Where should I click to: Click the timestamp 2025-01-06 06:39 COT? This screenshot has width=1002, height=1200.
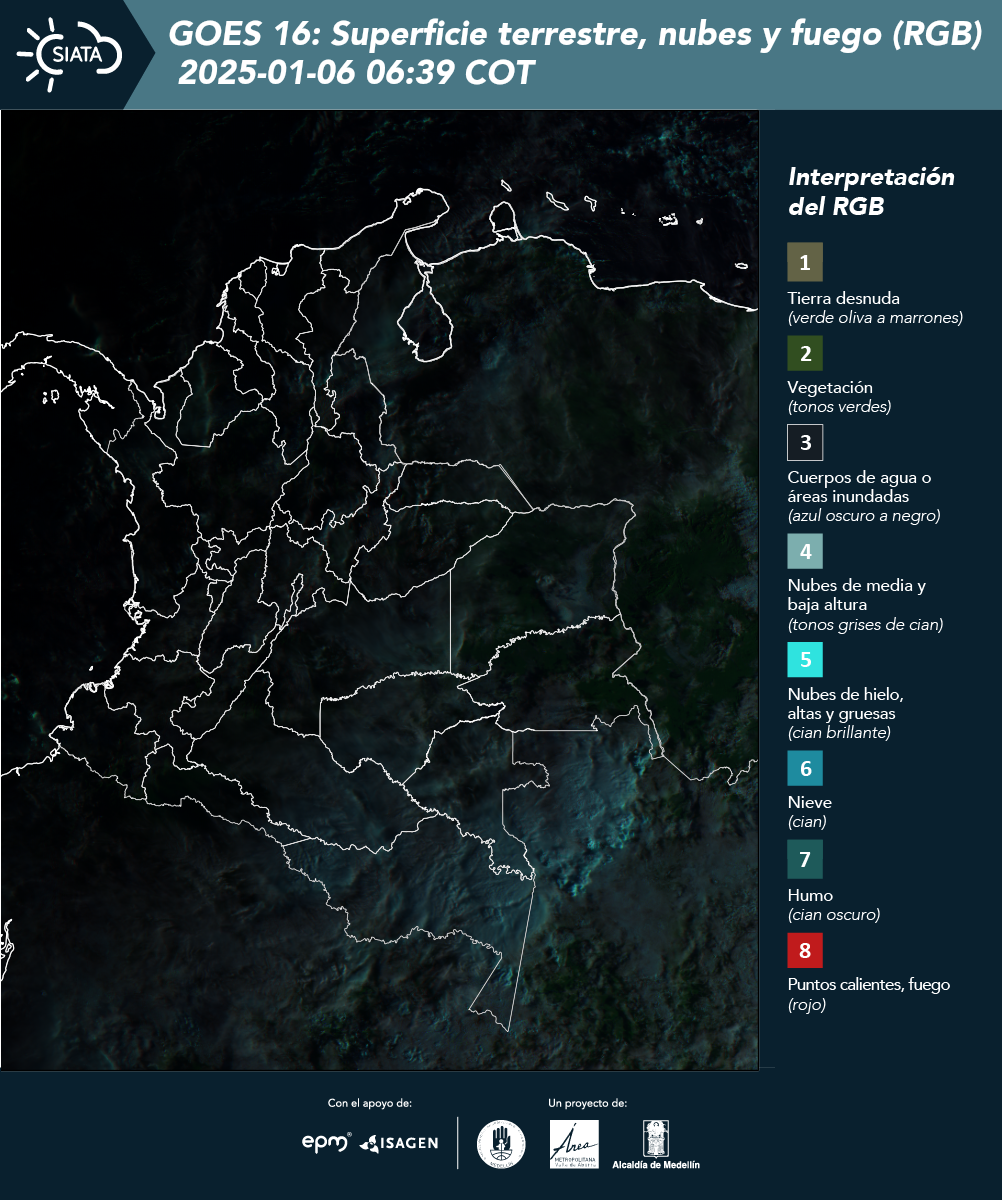[x=356, y=73]
